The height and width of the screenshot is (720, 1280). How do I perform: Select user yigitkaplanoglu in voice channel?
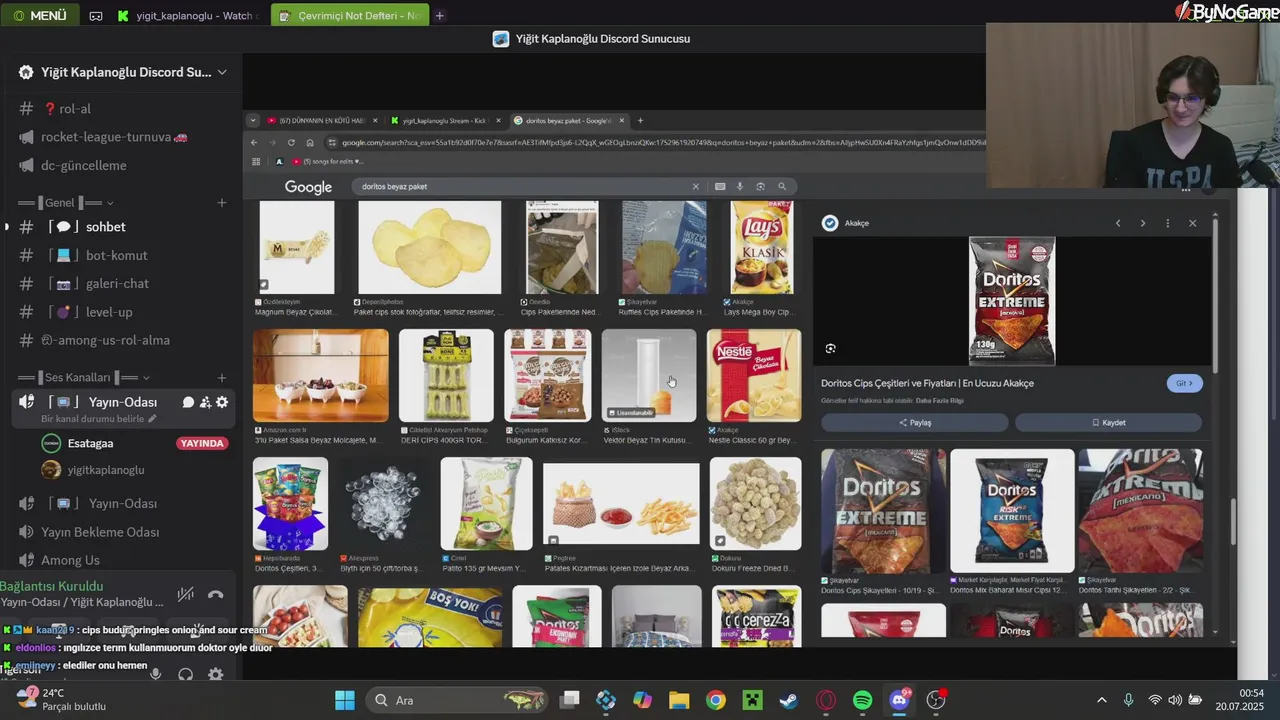pos(105,470)
